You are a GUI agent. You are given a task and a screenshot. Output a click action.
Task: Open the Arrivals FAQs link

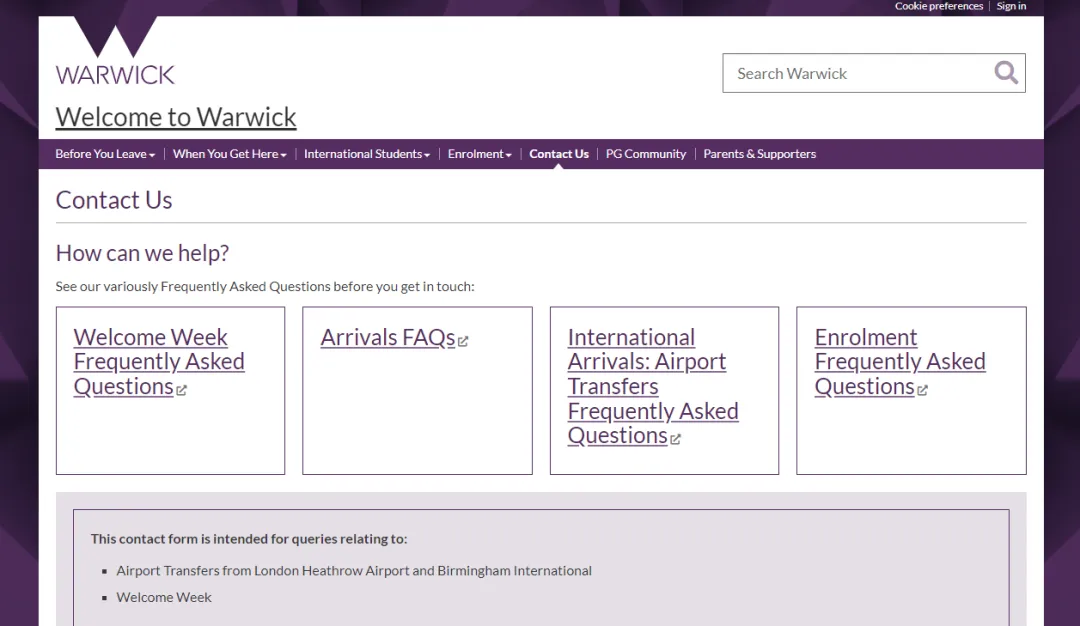(x=388, y=337)
